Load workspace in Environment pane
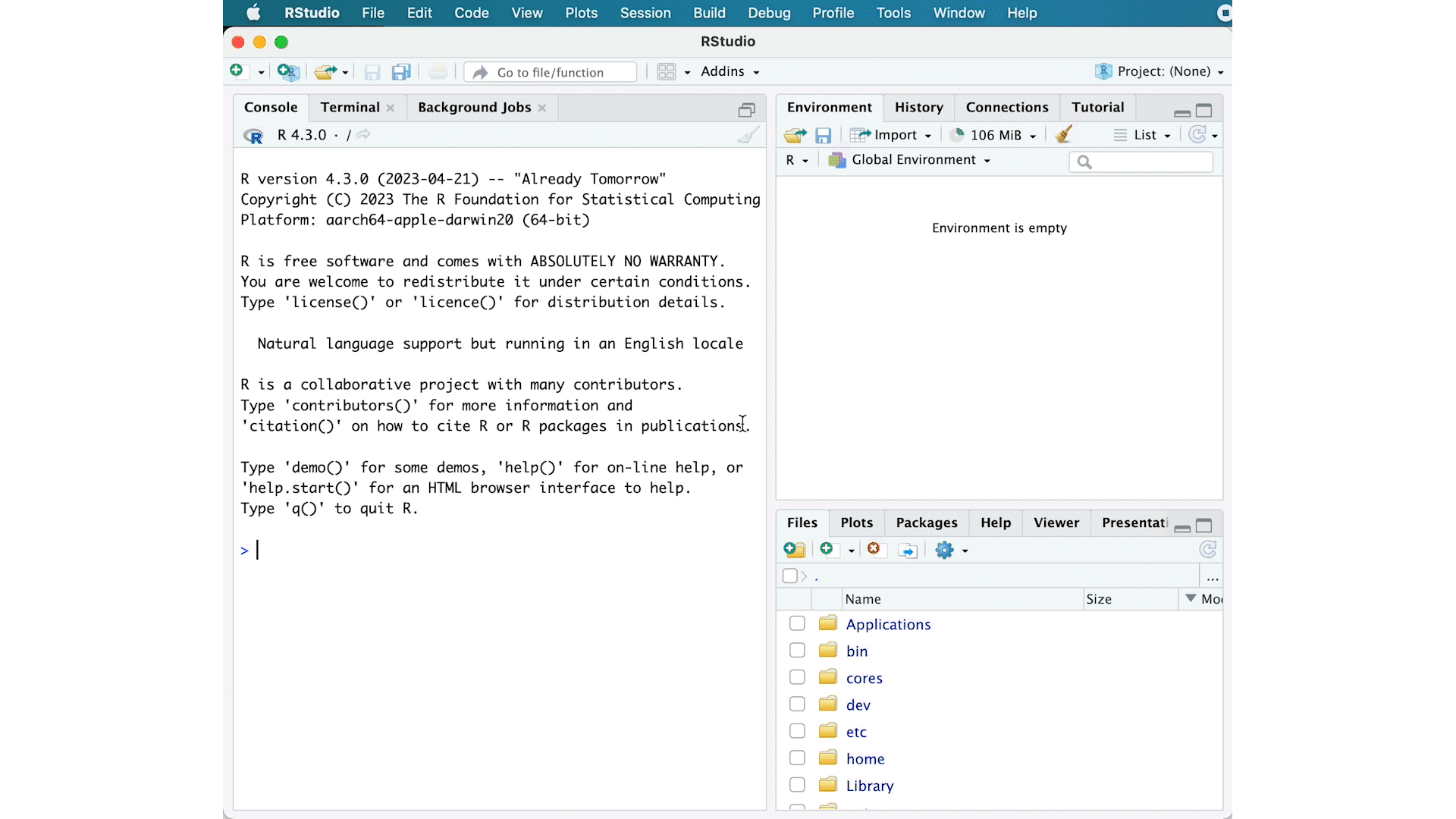Viewport: 1456px width, 819px height. coord(795,135)
